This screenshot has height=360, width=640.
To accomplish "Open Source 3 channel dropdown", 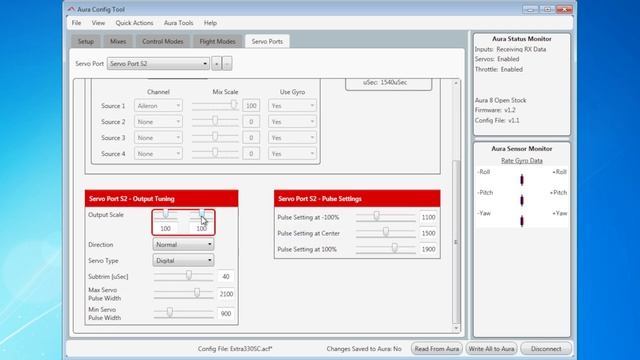I will point(158,138).
